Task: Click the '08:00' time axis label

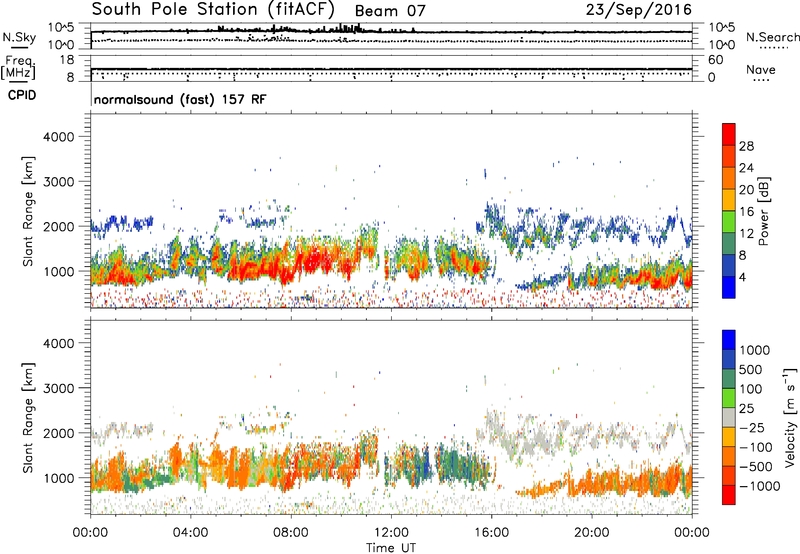Action: click(291, 533)
